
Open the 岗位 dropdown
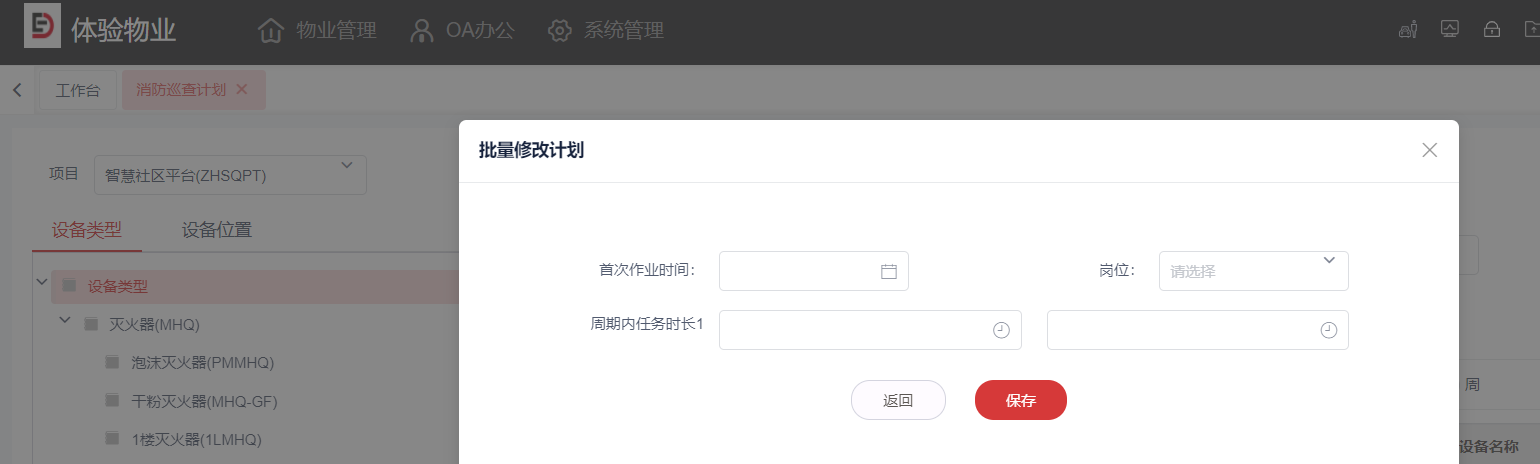(x=1253, y=271)
